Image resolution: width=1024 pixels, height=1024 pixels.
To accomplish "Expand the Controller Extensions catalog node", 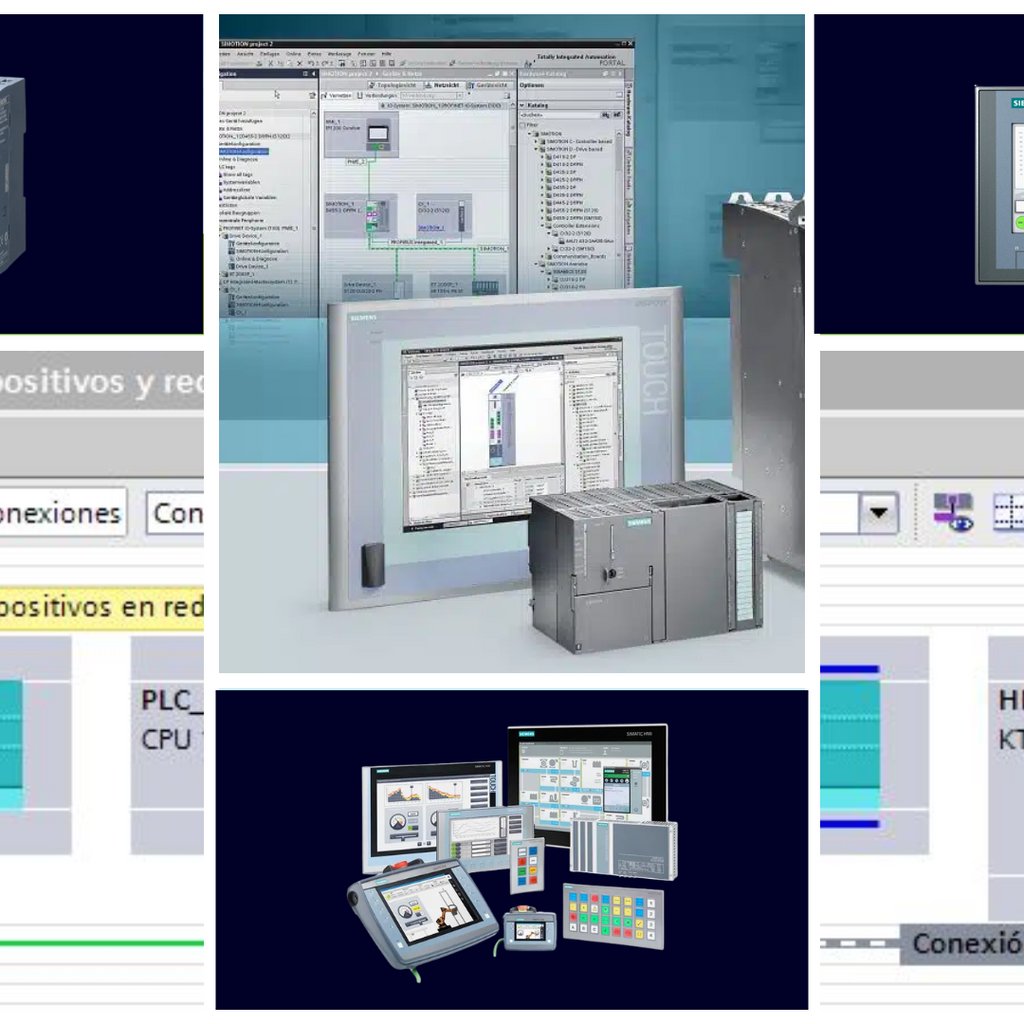I will [543, 225].
